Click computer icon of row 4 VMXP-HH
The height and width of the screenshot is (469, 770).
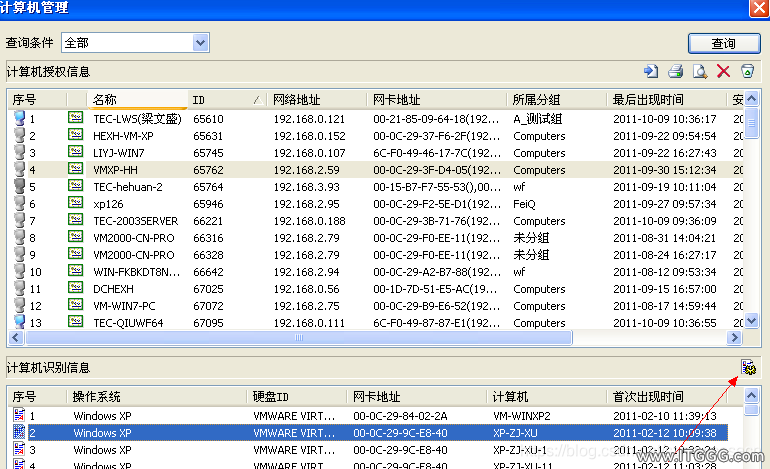(x=20, y=169)
